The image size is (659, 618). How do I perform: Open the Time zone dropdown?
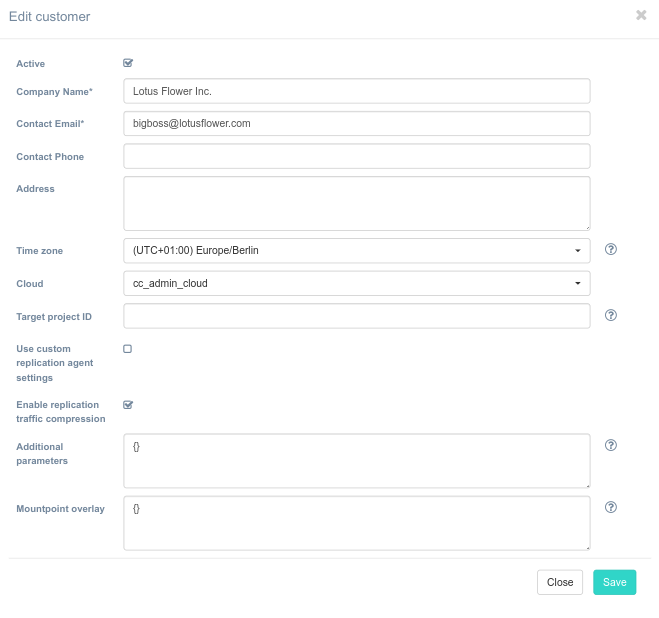(x=356, y=251)
